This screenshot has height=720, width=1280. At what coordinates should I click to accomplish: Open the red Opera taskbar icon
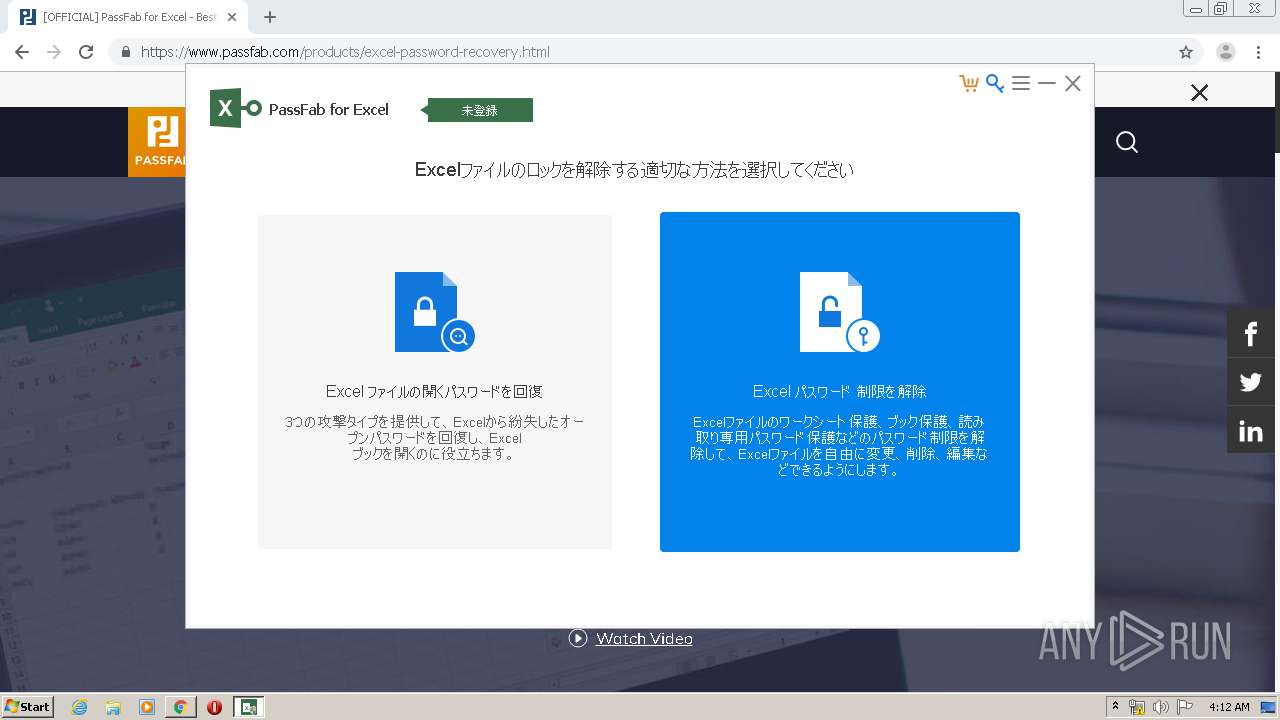pos(214,707)
